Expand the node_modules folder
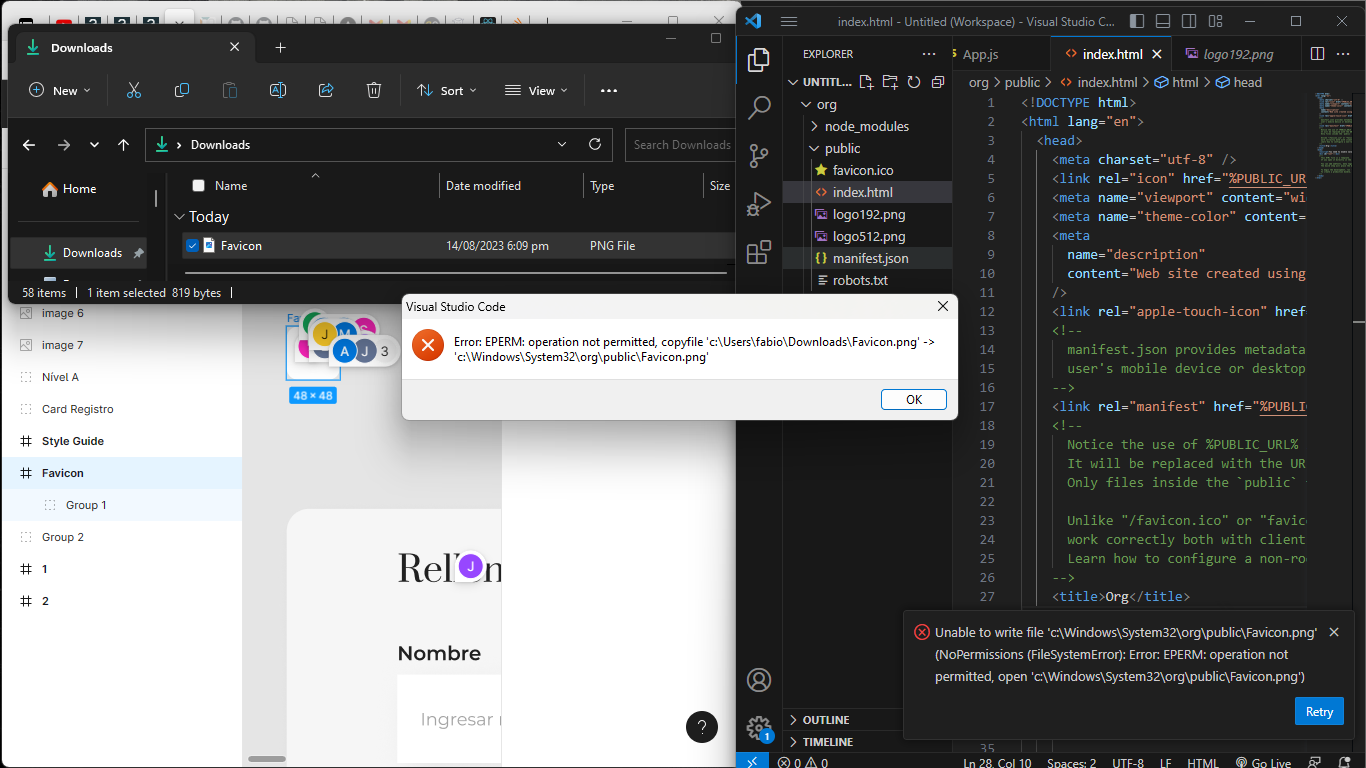Screen dimensions: 1366x768 pyautogui.click(x=868, y=126)
